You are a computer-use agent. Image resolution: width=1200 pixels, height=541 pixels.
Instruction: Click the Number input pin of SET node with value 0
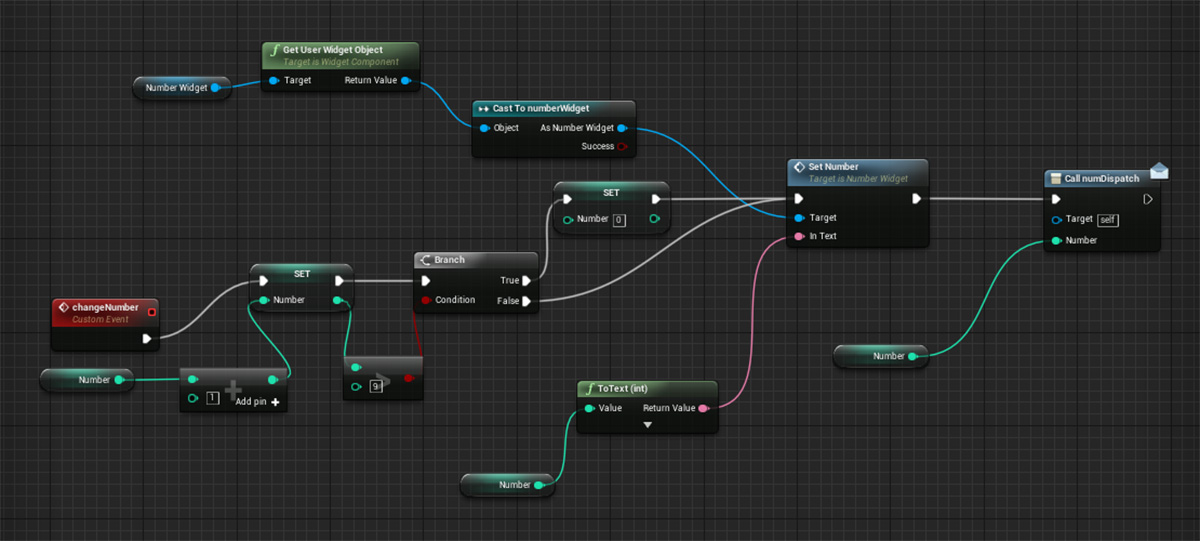567,219
